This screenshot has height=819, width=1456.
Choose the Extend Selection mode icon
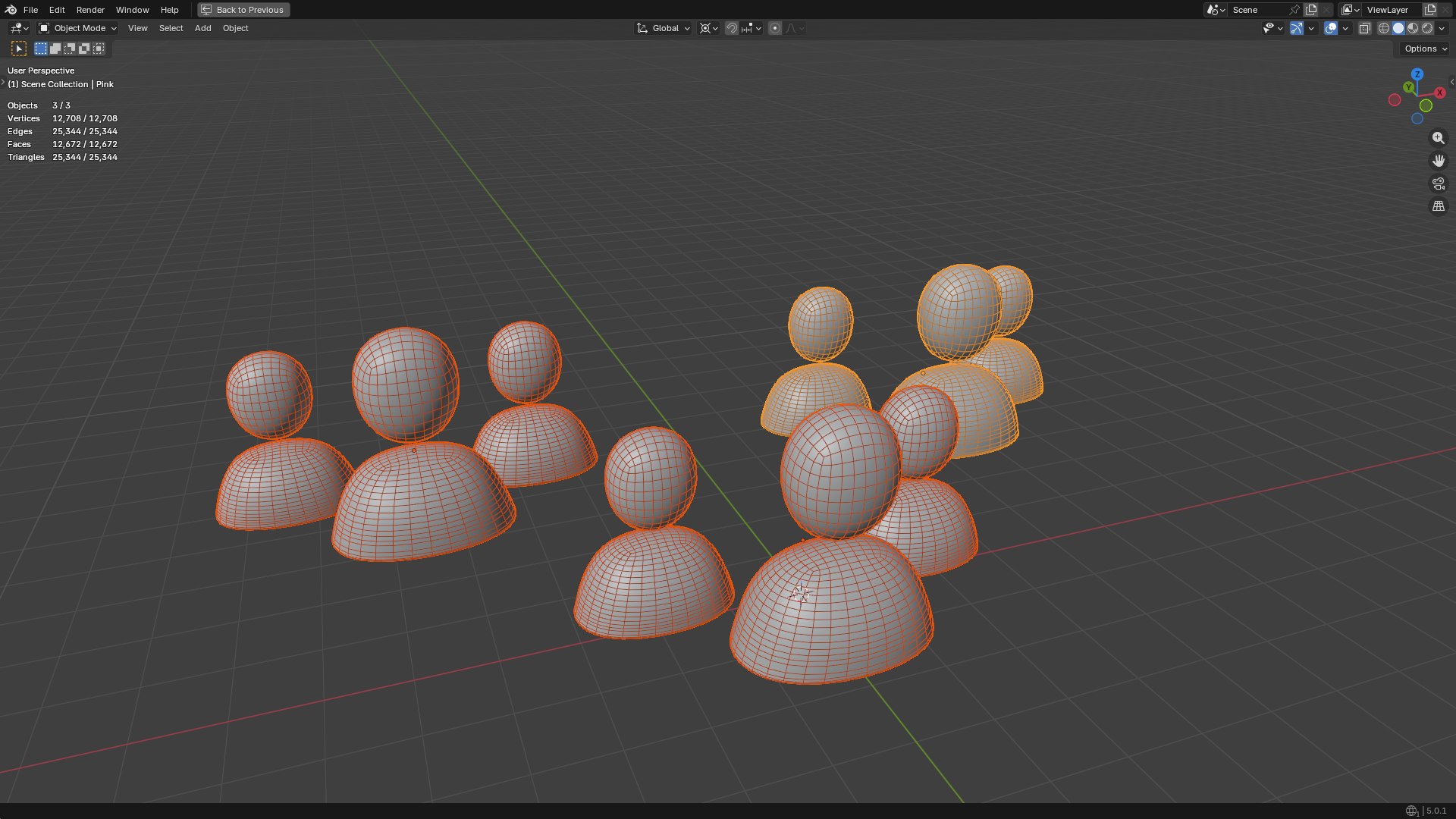click(x=55, y=49)
